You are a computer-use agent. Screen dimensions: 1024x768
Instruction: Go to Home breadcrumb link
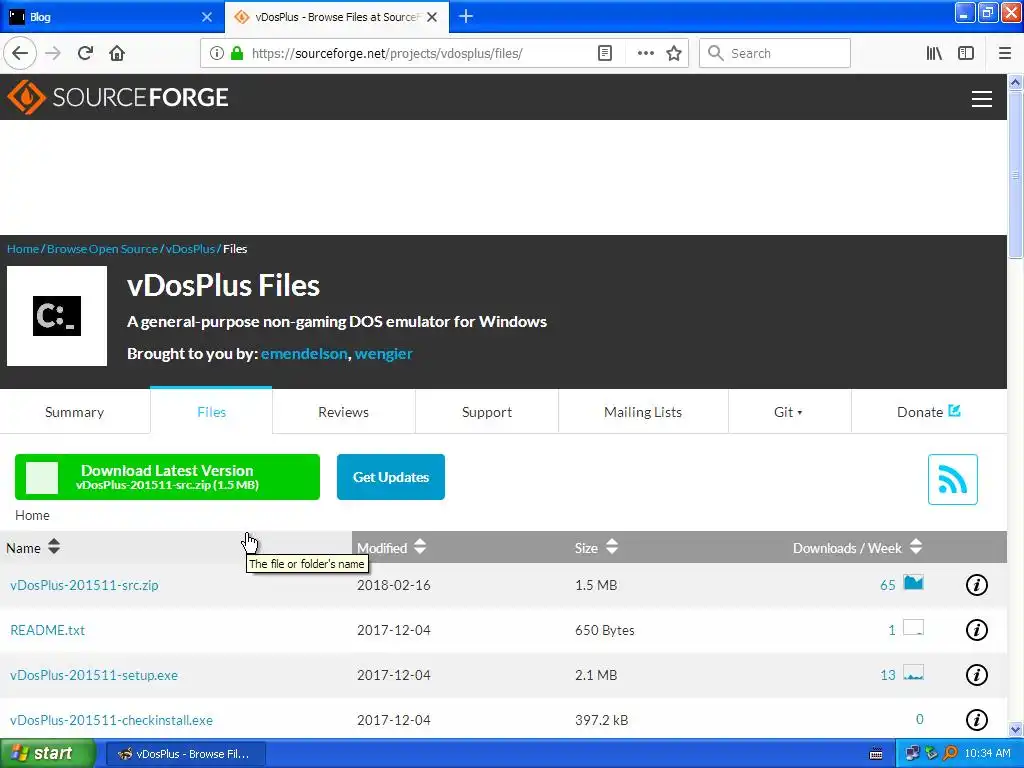(x=23, y=249)
